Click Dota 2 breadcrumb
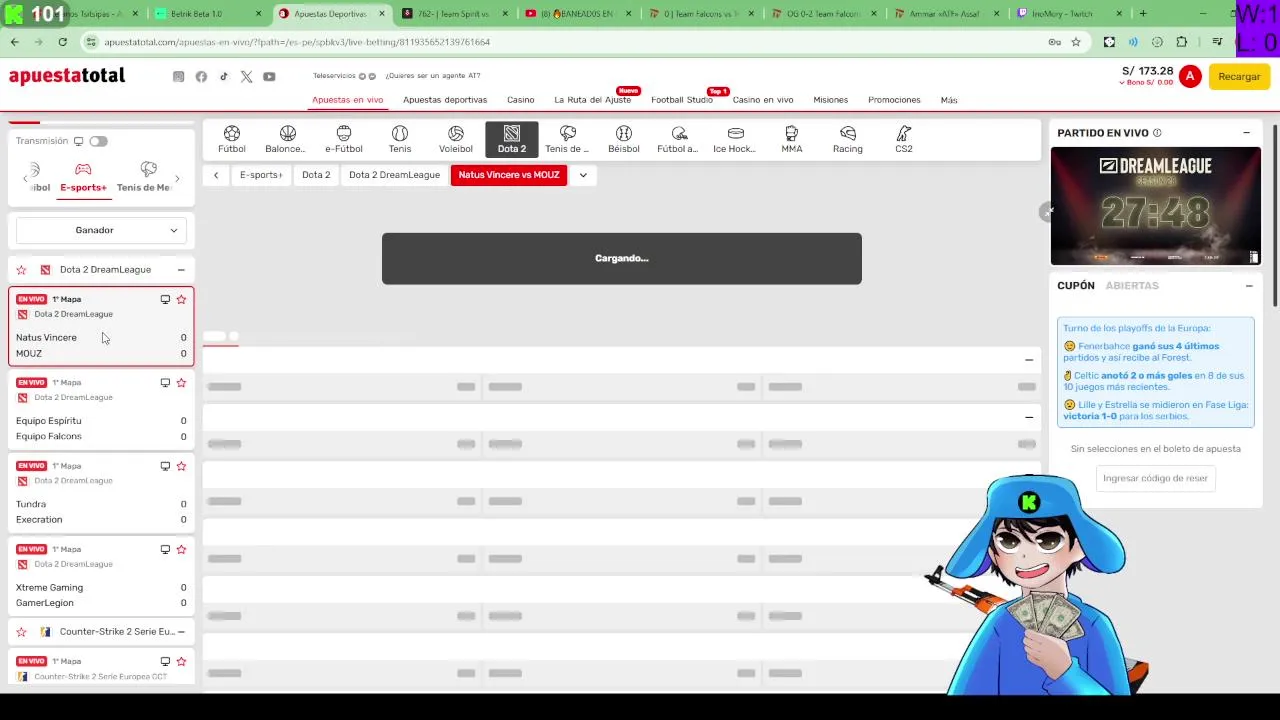This screenshot has height=720, width=1280. 316,175
